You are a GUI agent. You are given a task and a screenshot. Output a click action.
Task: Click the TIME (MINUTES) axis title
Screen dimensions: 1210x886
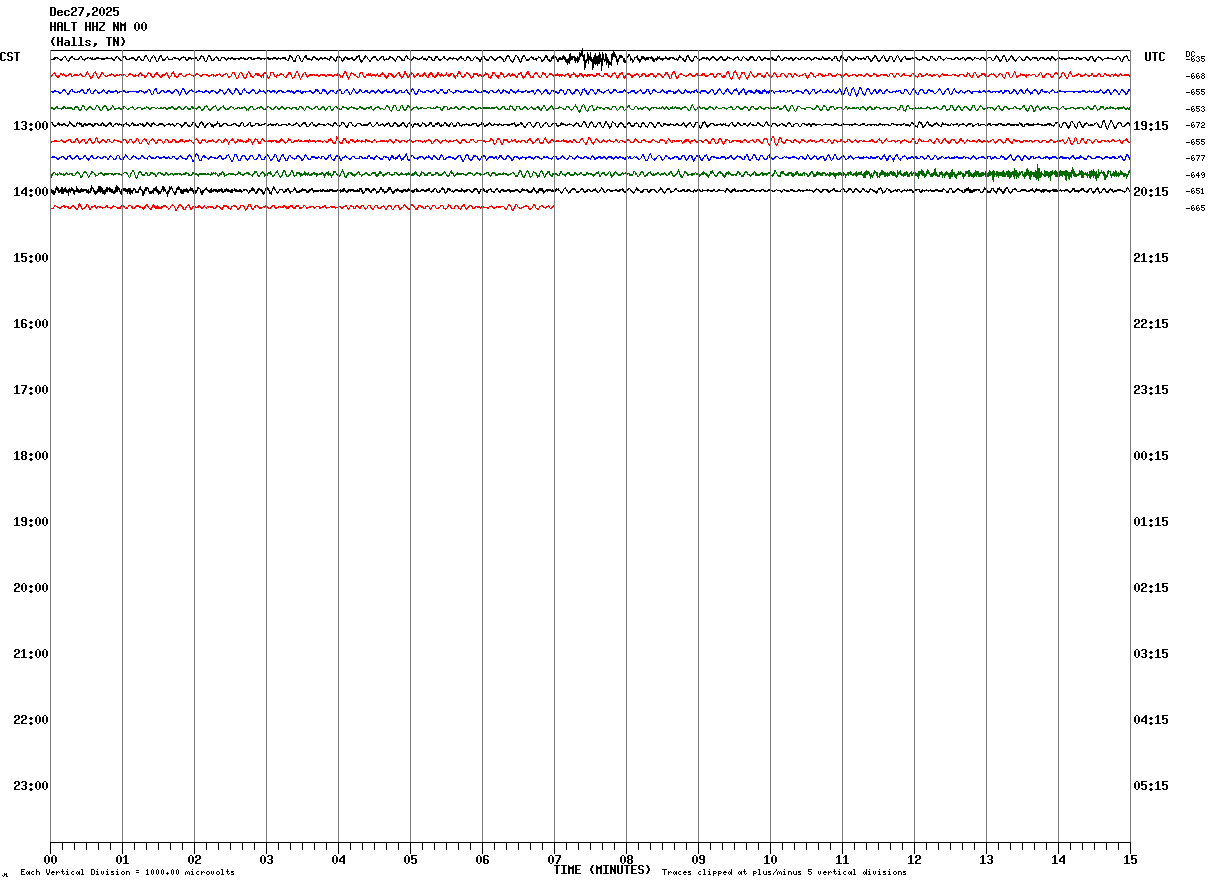pyautogui.click(x=602, y=870)
